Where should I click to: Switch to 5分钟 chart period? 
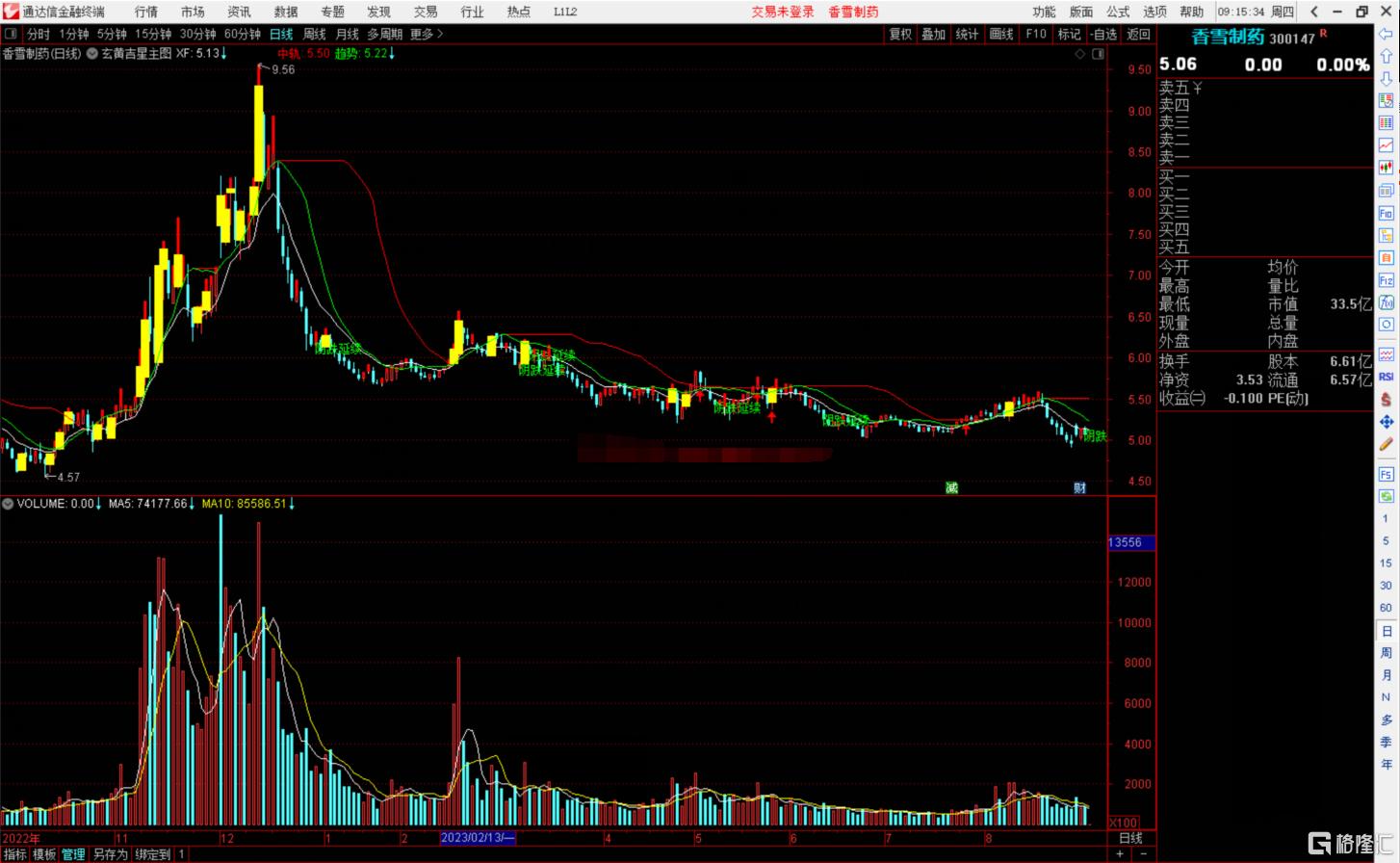click(x=112, y=34)
